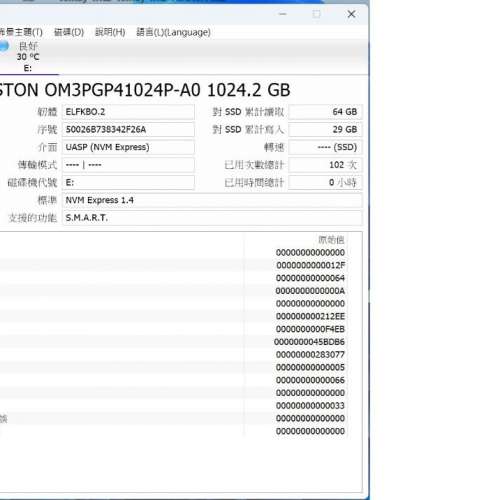This screenshot has height=500, width=500.
Task: Click the 磁碟機代號 label
Action: [x=32, y=183]
